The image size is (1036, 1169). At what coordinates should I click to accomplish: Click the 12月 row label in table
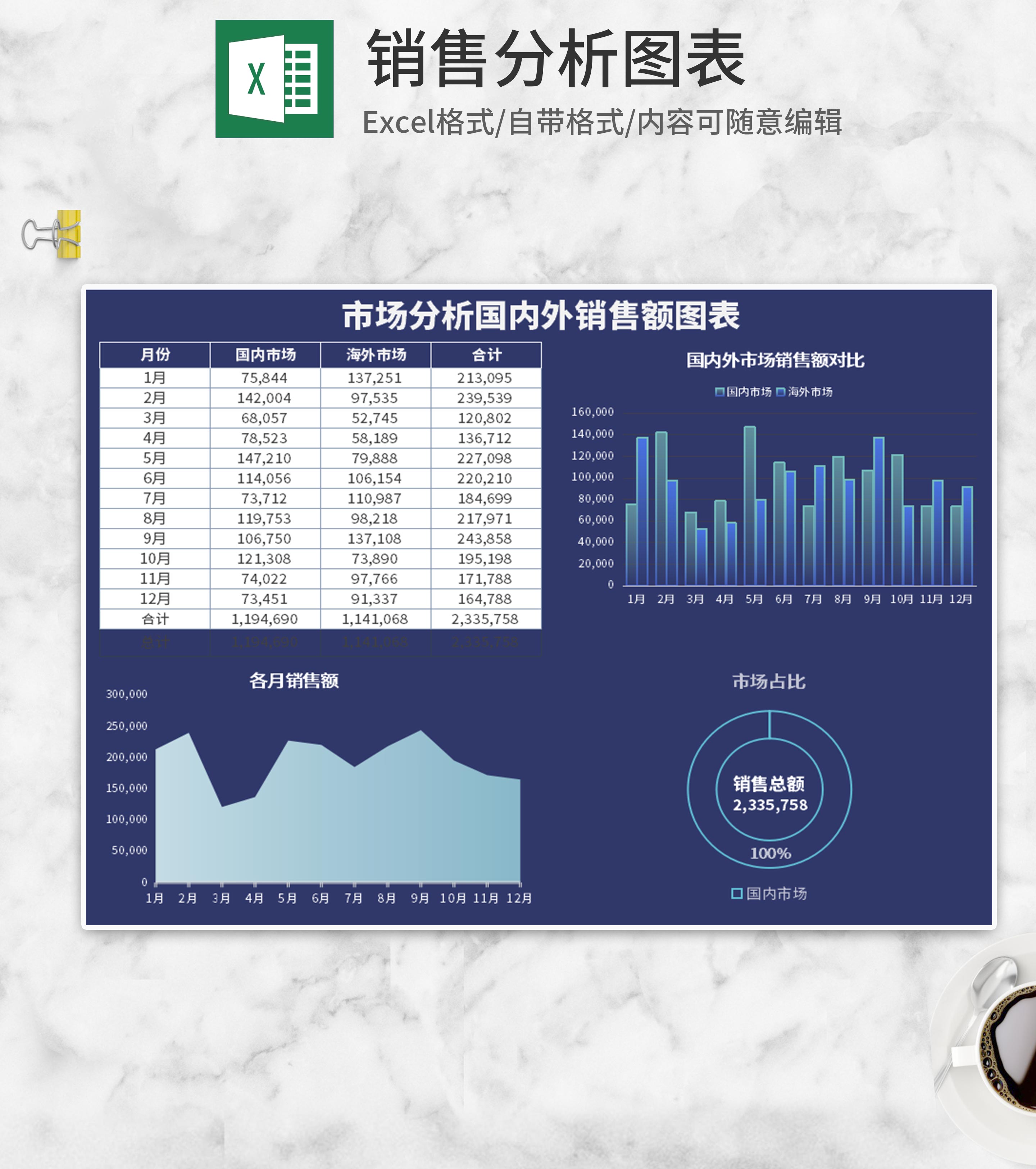point(155,599)
